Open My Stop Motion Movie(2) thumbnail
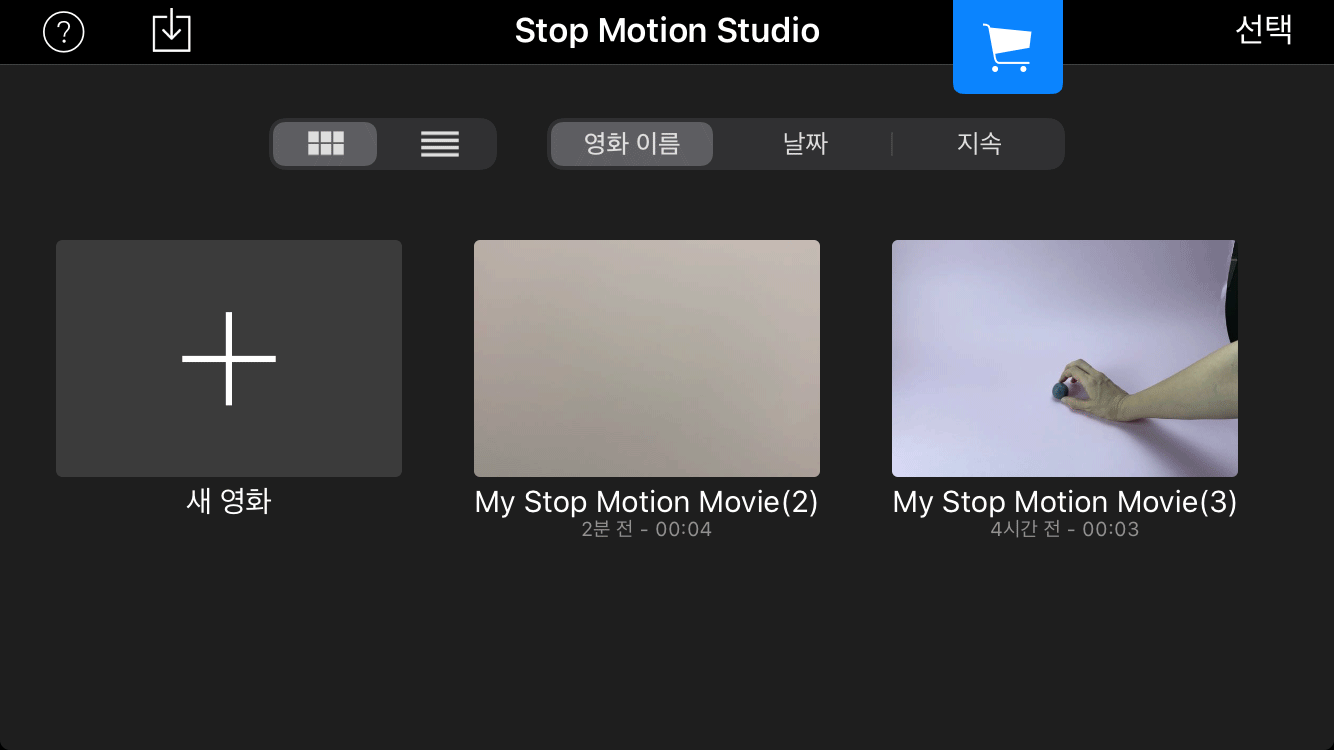1334x750 pixels. (647, 358)
